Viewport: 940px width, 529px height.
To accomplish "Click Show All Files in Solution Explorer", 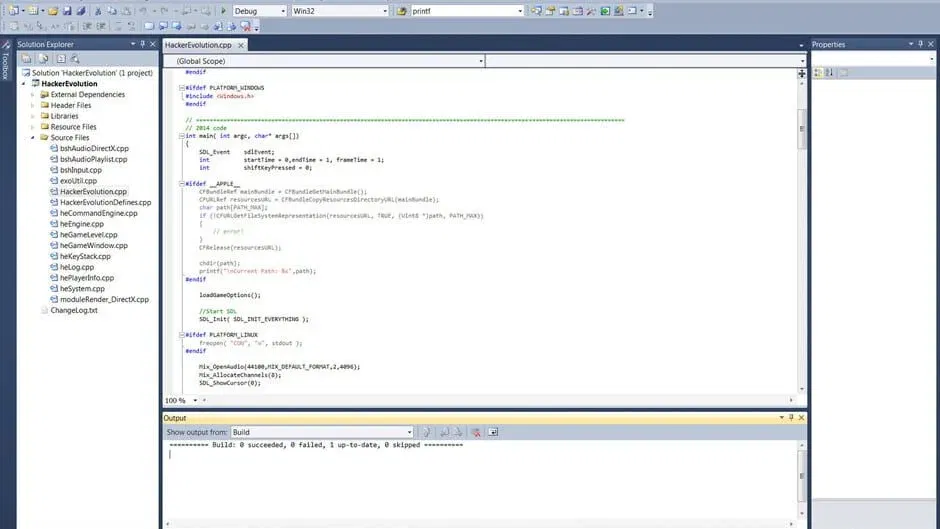I will click(x=43, y=59).
